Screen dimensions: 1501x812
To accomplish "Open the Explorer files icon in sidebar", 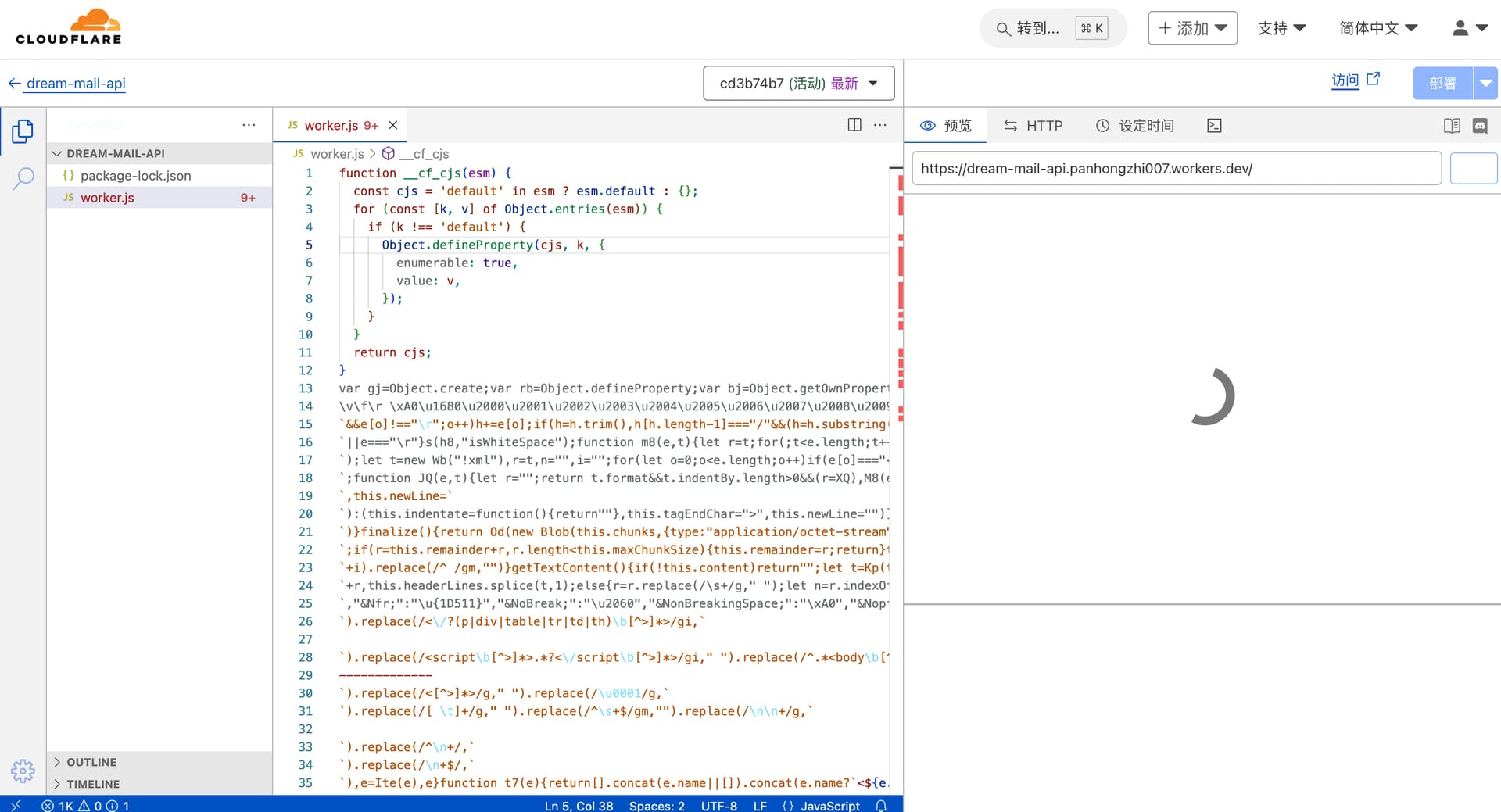I will click(x=23, y=131).
